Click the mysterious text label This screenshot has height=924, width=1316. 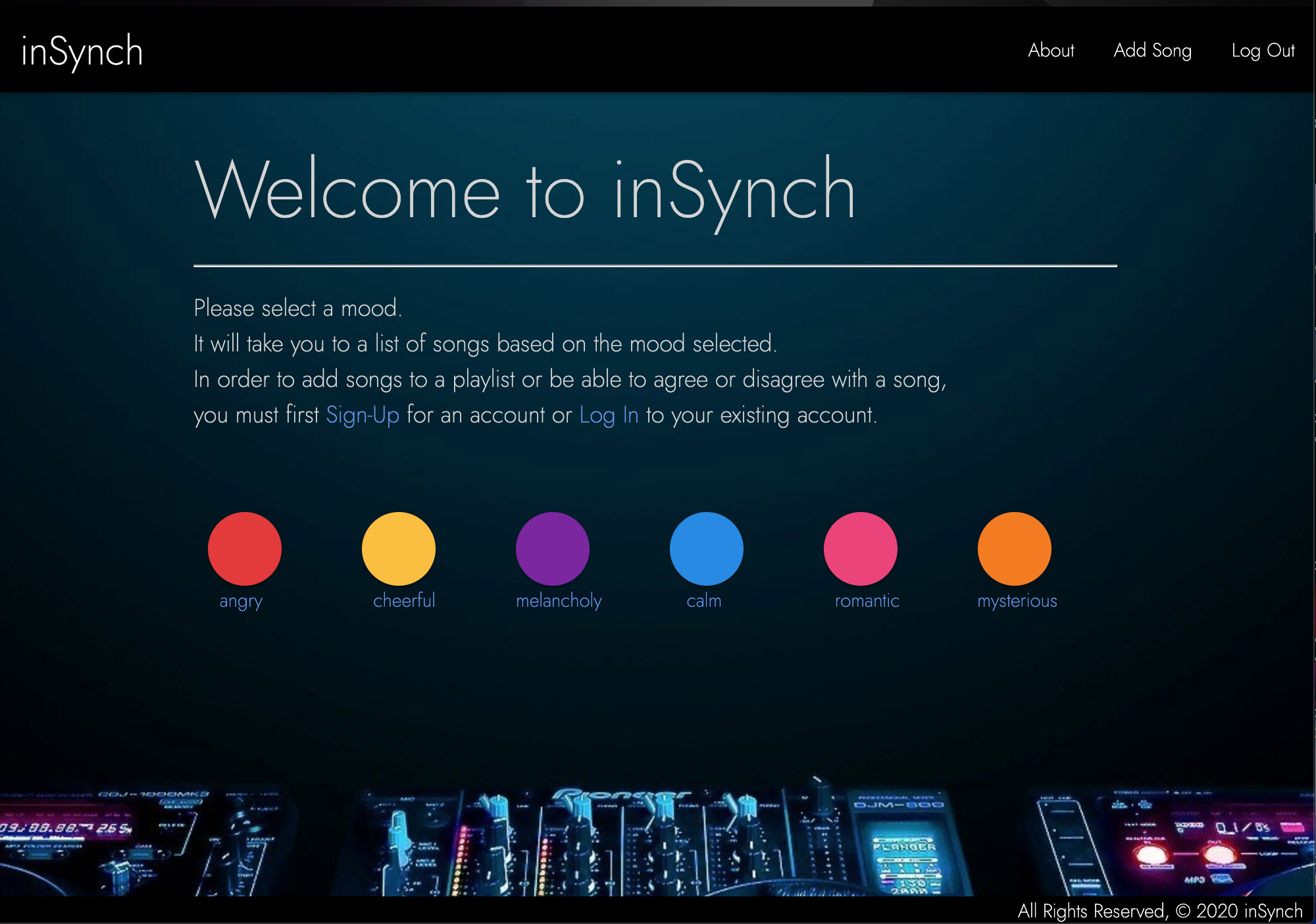[1017, 600]
